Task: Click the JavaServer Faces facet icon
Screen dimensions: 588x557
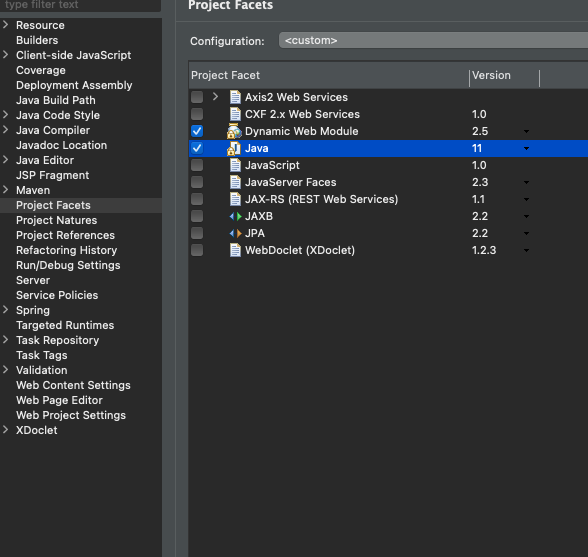Action: click(235, 182)
